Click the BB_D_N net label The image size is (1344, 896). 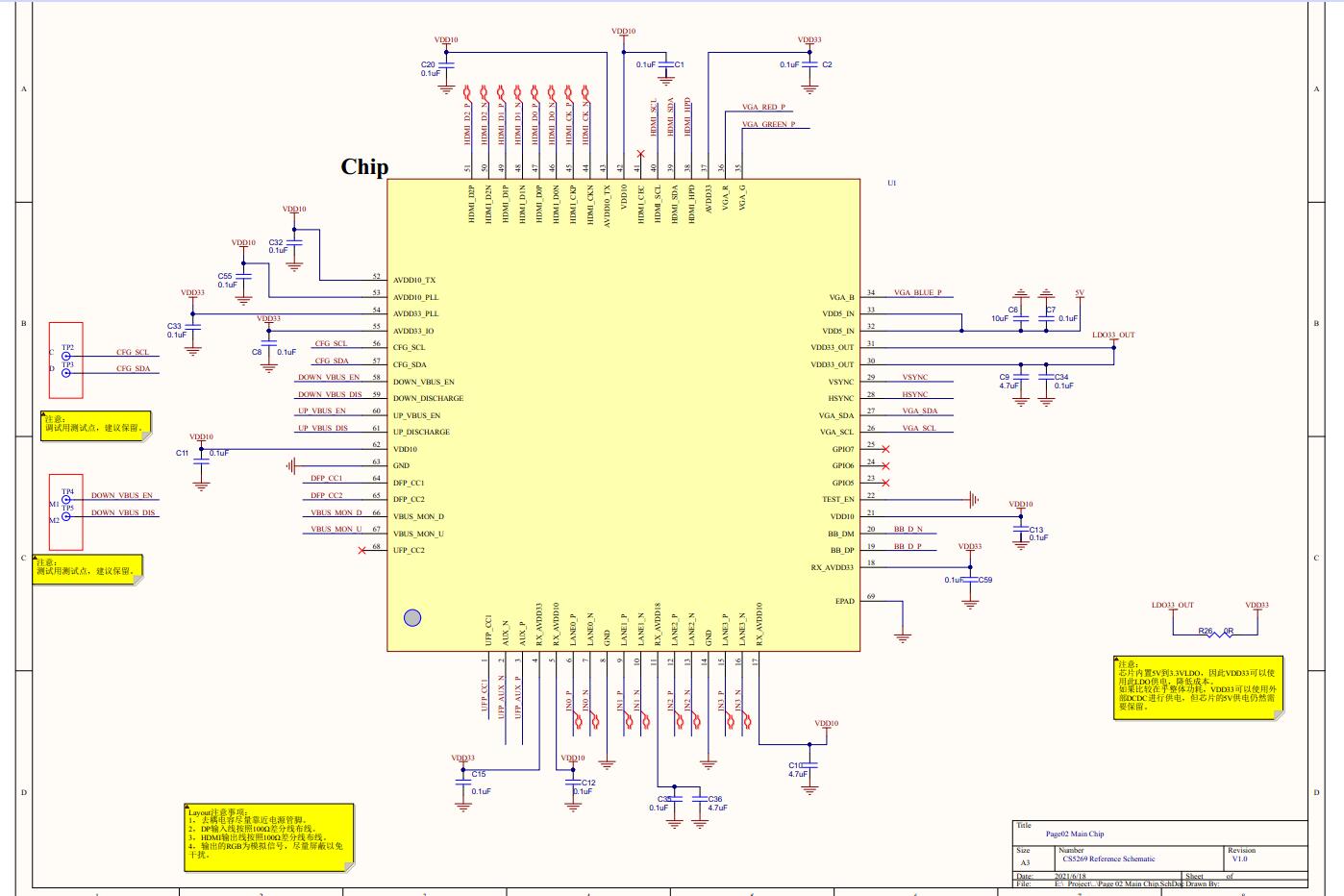[908, 530]
